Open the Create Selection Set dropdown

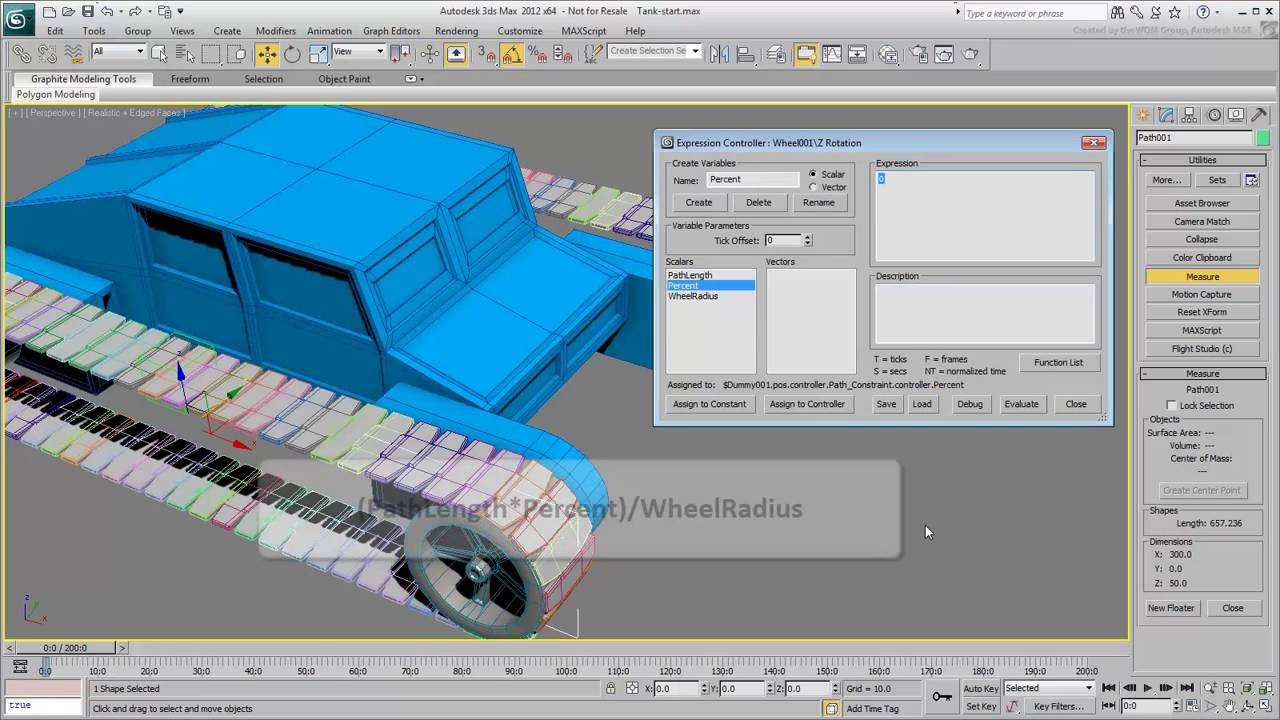654,52
